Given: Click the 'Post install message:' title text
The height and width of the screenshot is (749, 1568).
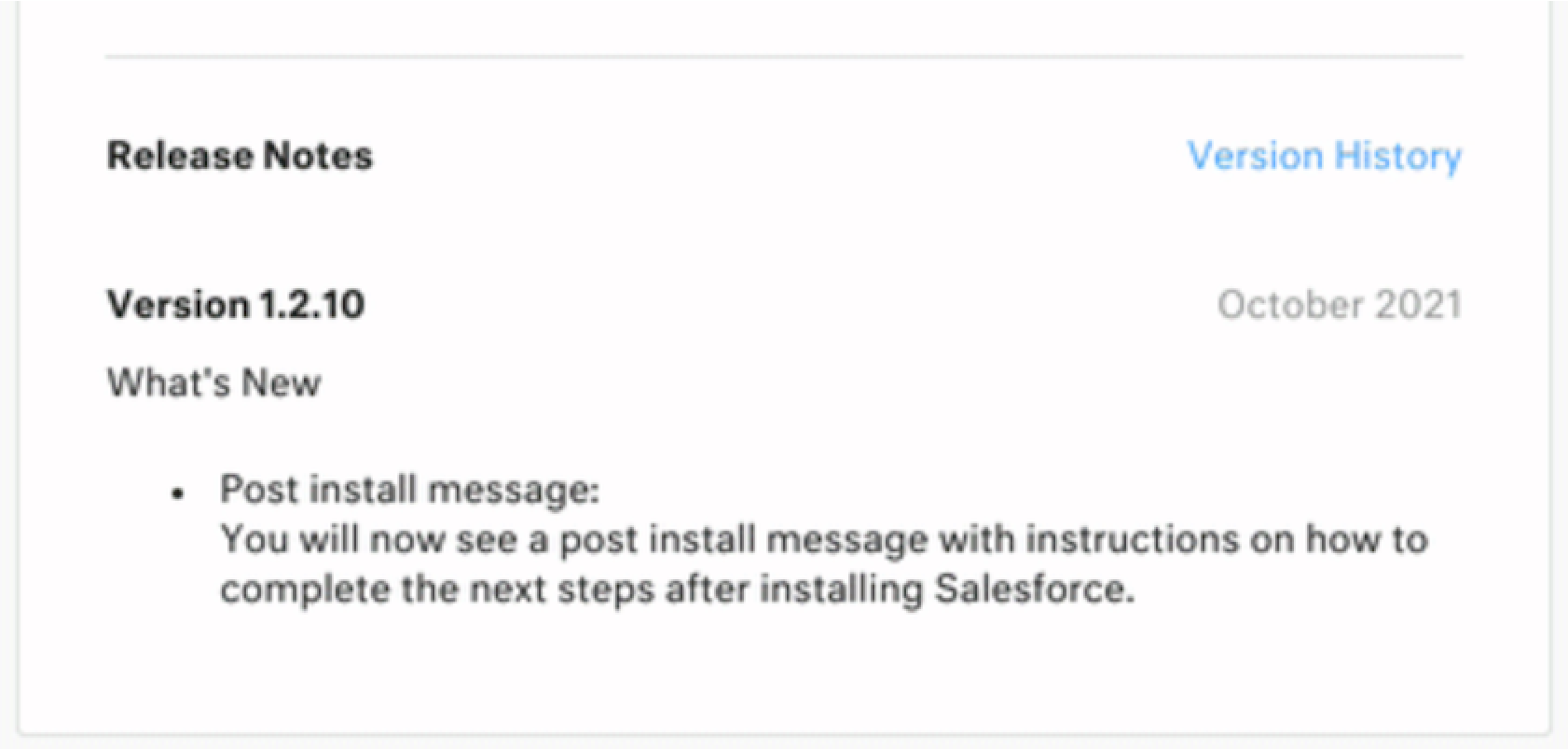Looking at the screenshot, I should pyautogui.click(x=409, y=489).
